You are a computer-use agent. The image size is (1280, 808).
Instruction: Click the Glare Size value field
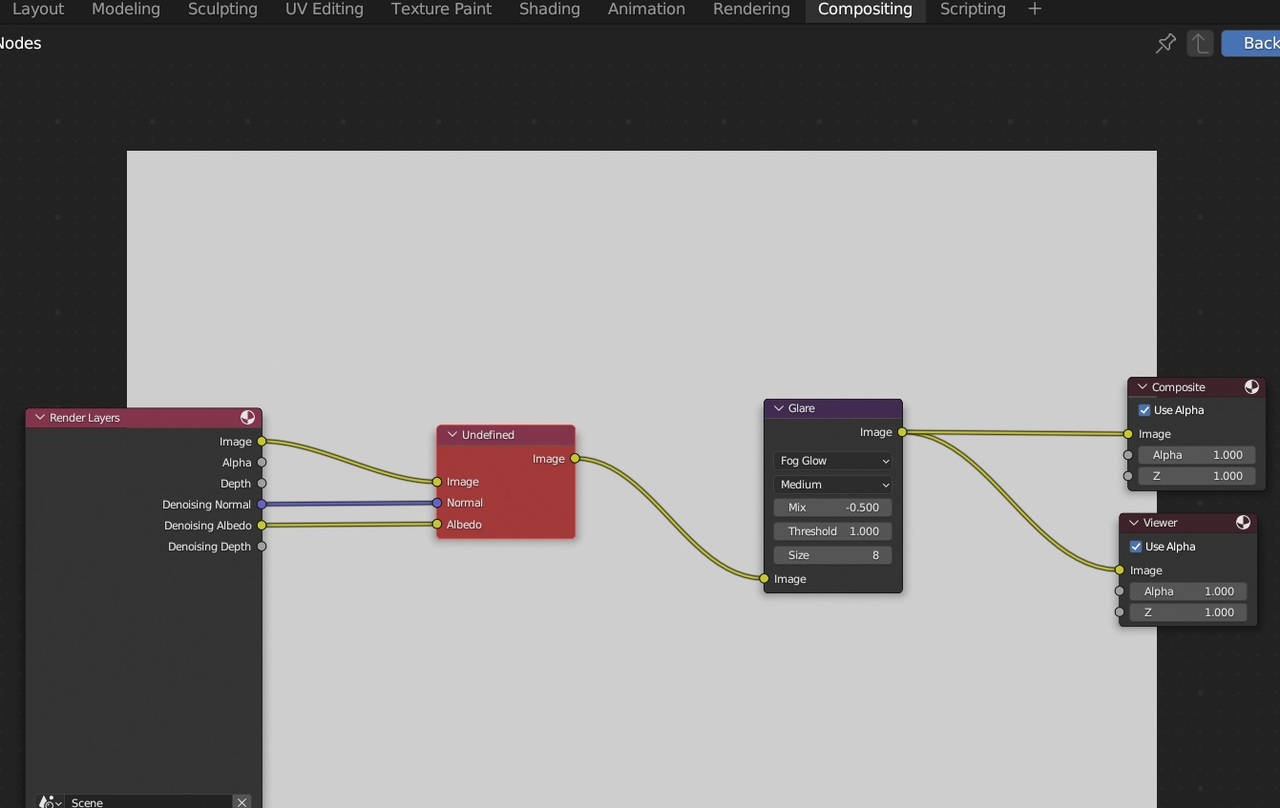833,555
